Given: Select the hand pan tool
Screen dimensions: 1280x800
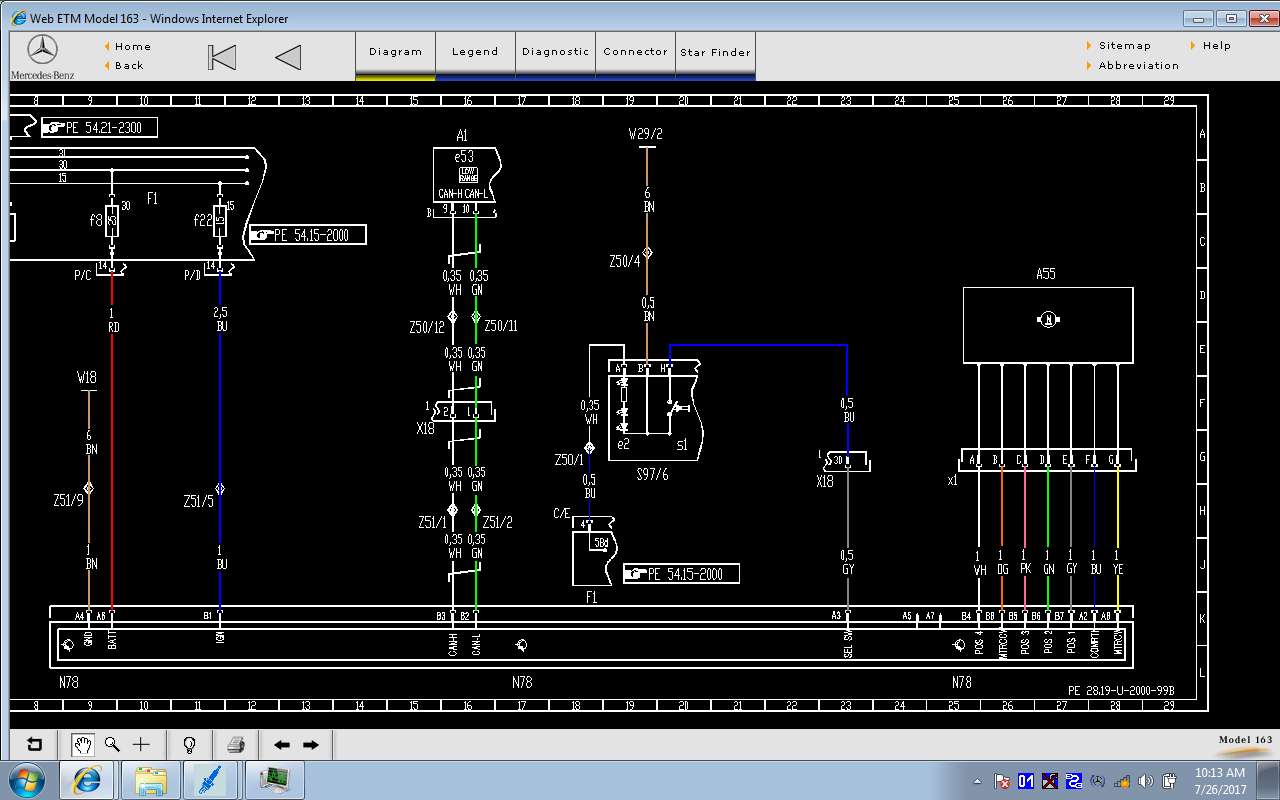Looking at the screenshot, I should (84, 744).
